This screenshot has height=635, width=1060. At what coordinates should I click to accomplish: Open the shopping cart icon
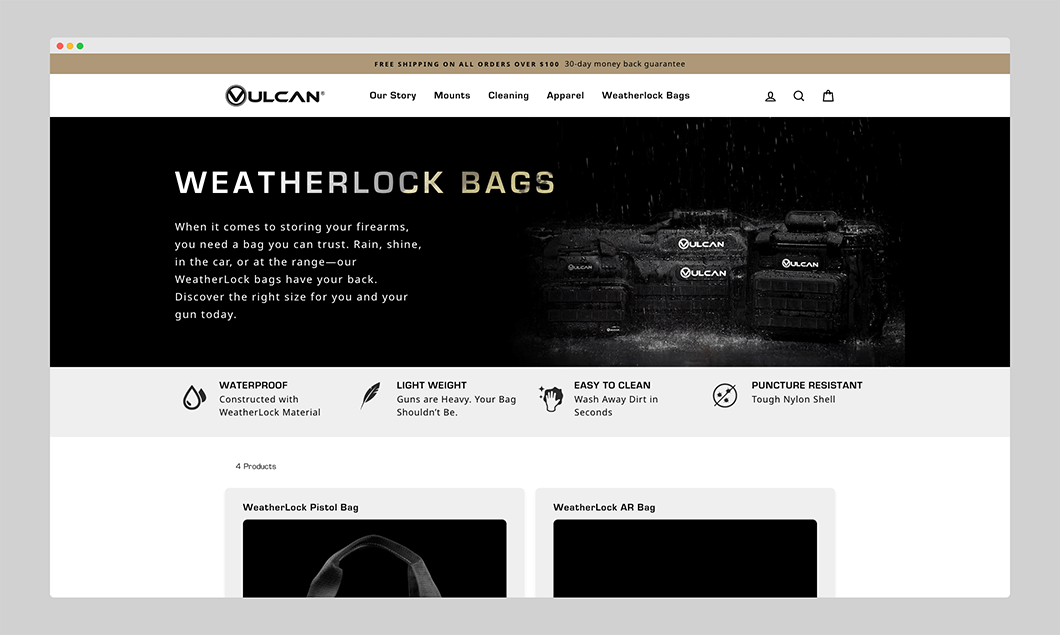coord(828,96)
